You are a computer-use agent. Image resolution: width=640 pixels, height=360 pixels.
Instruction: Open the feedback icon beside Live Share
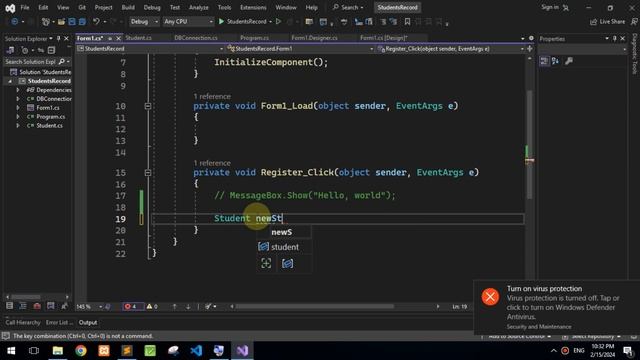click(634, 22)
